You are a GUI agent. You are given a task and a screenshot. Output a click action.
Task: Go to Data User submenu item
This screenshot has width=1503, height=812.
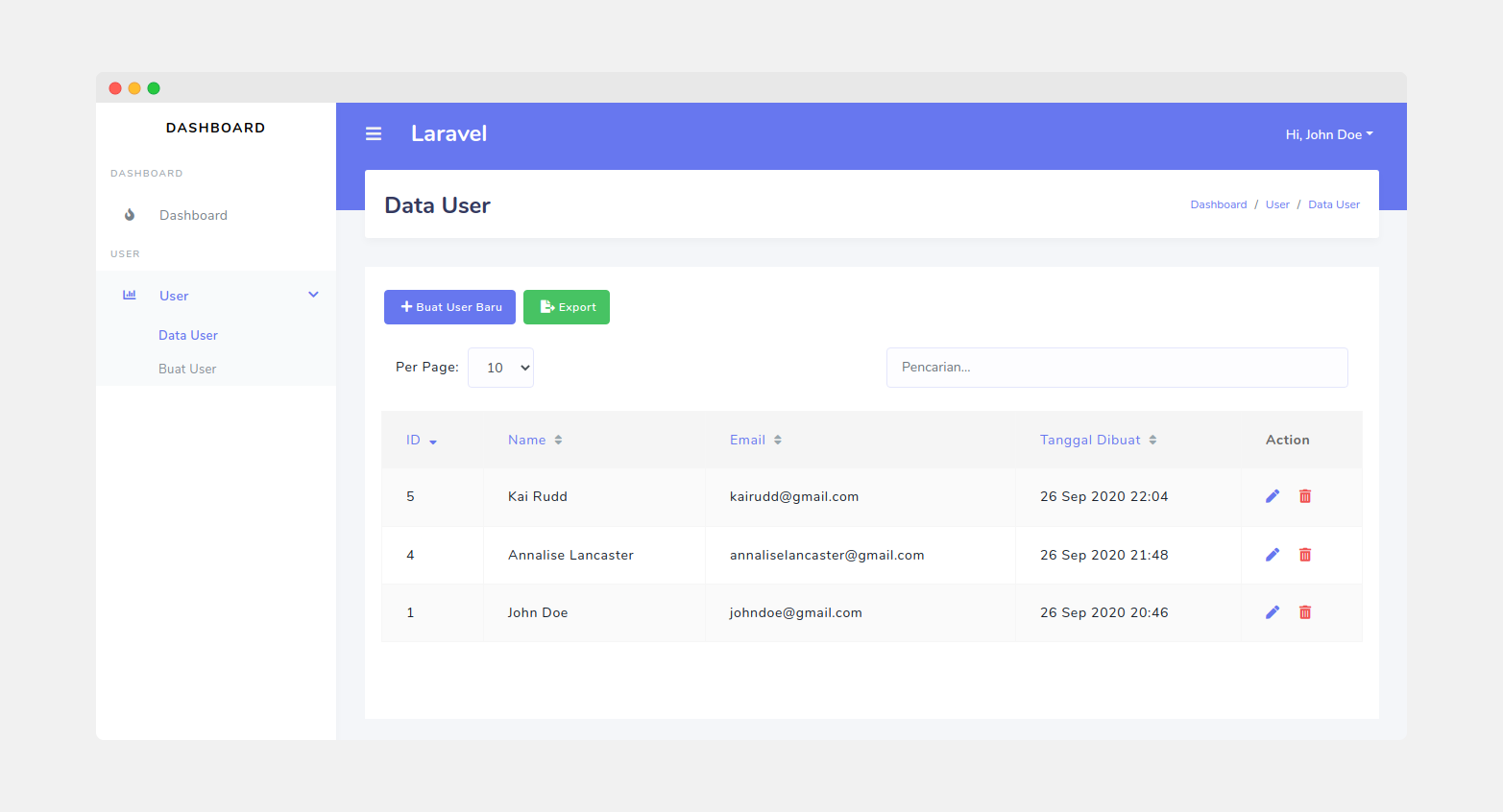click(188, 335)
